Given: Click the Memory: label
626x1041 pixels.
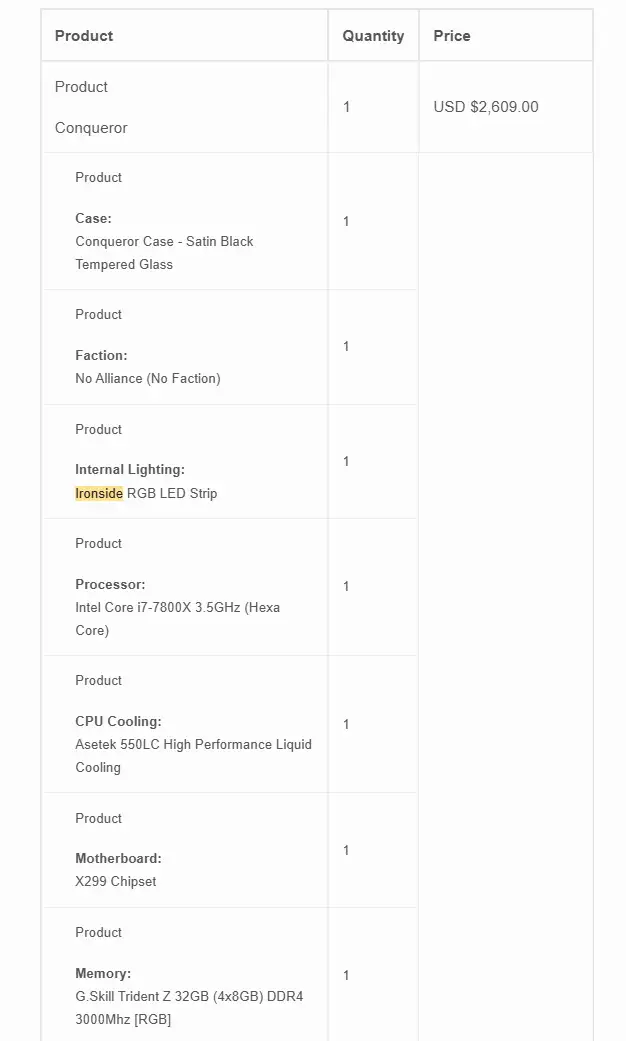Looking at the screenshot, I should pyautogui.click(x=103, y=973).
